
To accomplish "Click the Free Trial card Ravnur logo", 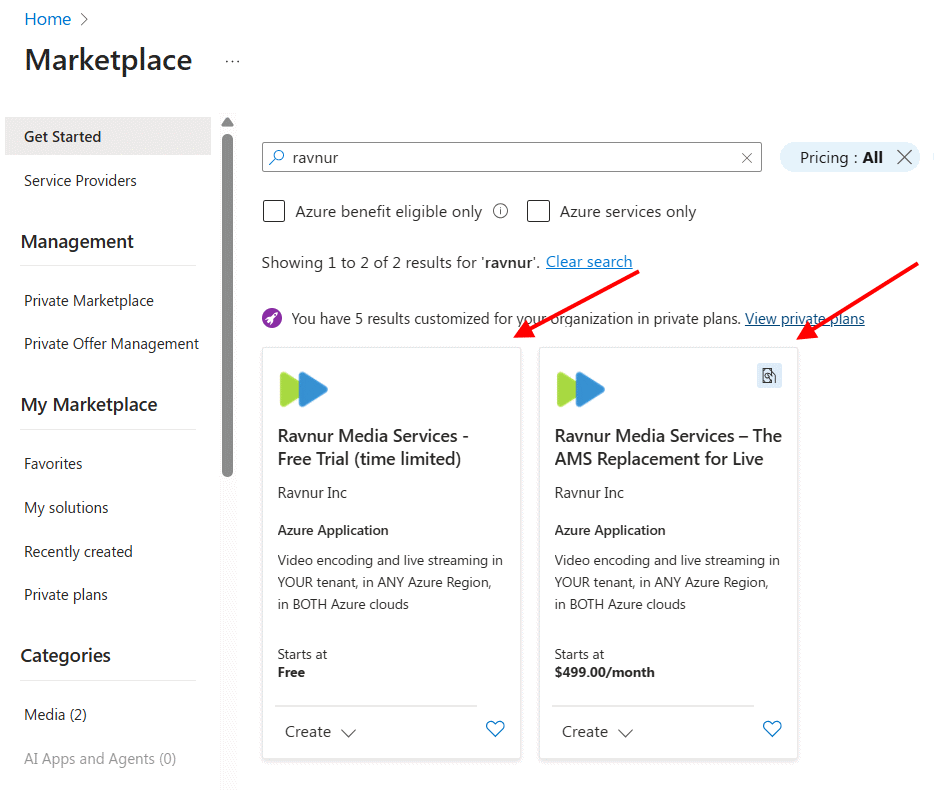I will click(x=303, y=389).
